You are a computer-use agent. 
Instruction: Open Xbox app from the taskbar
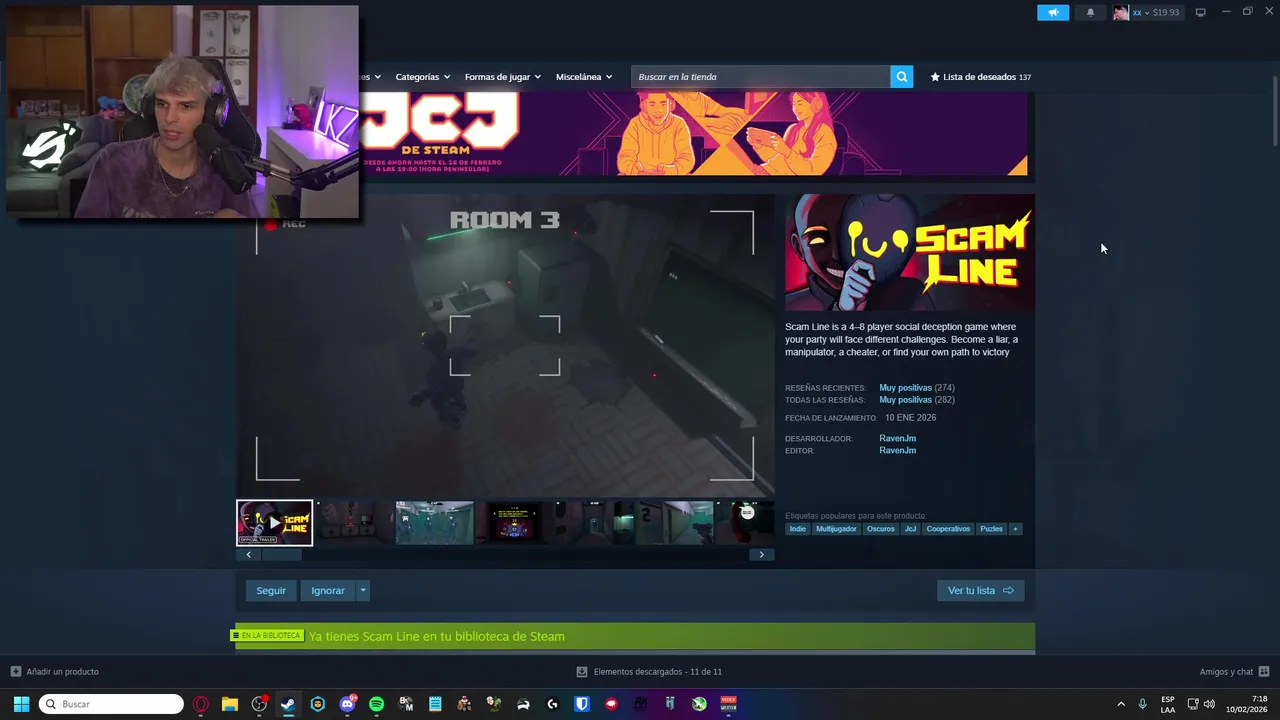coord(699,704)
